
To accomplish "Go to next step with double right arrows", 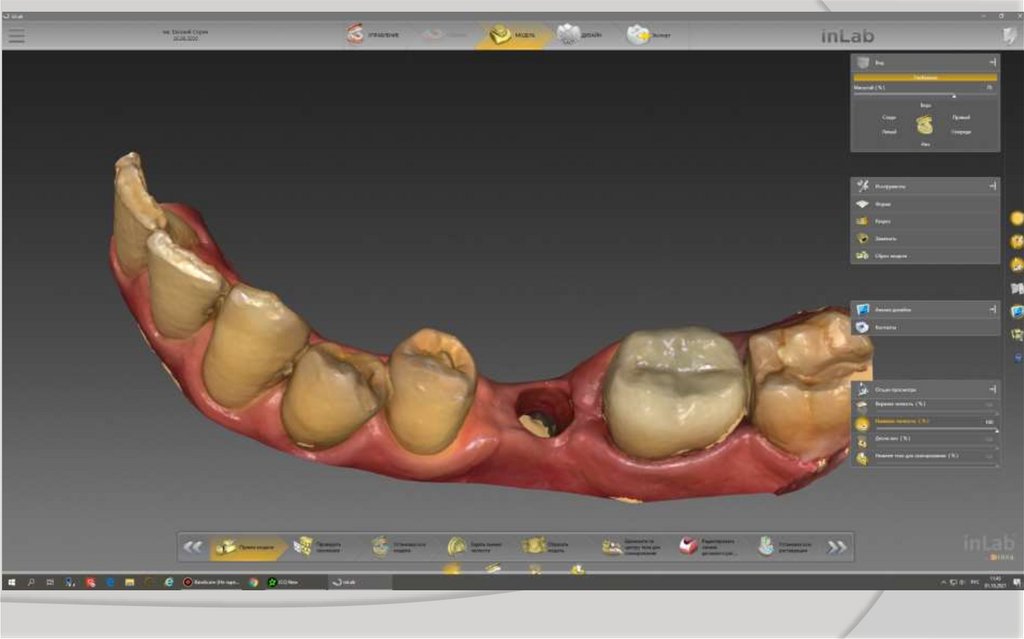I will [x=836, y=547].
